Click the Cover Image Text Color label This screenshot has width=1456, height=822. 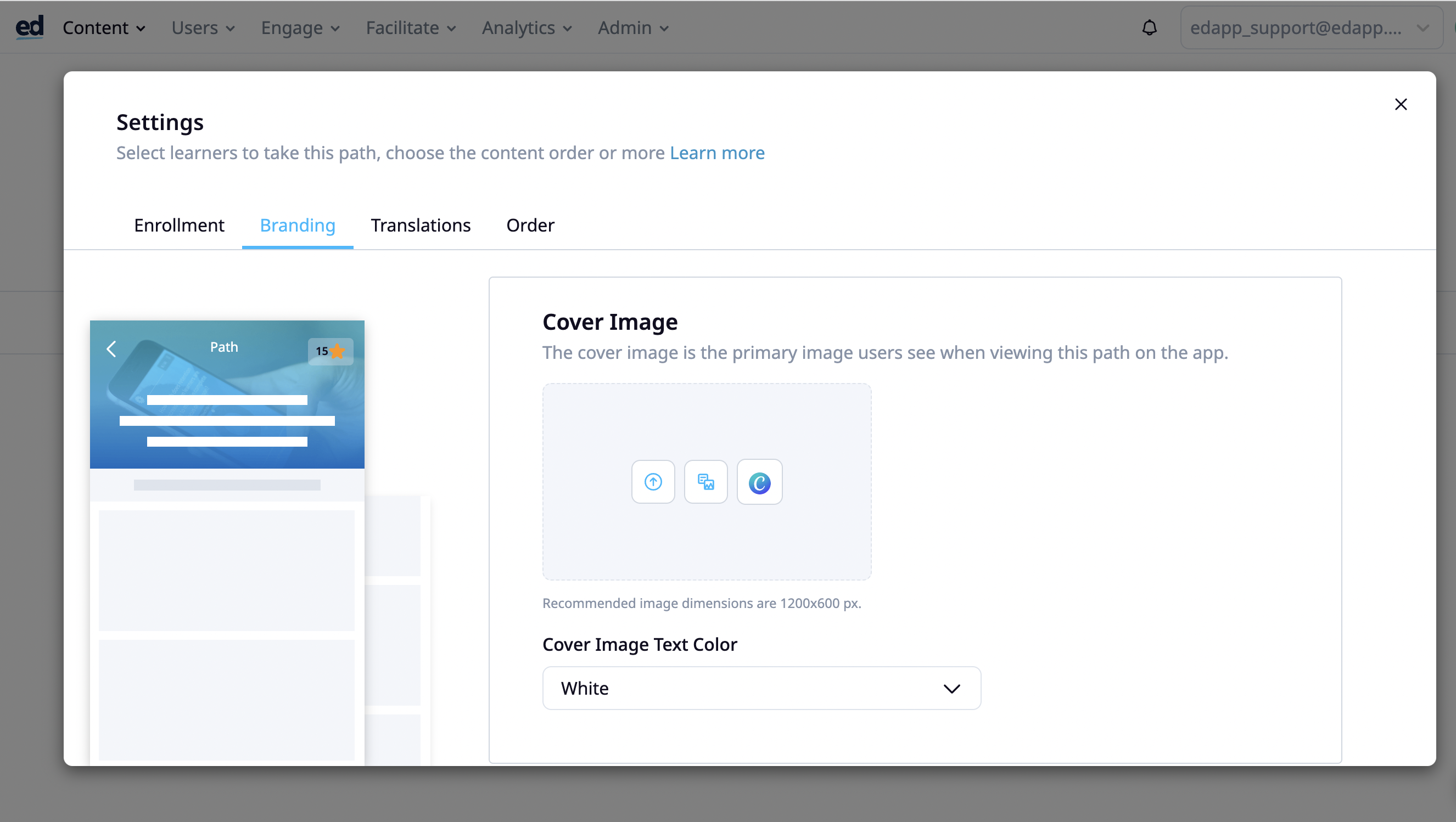[x=639, y=645]
